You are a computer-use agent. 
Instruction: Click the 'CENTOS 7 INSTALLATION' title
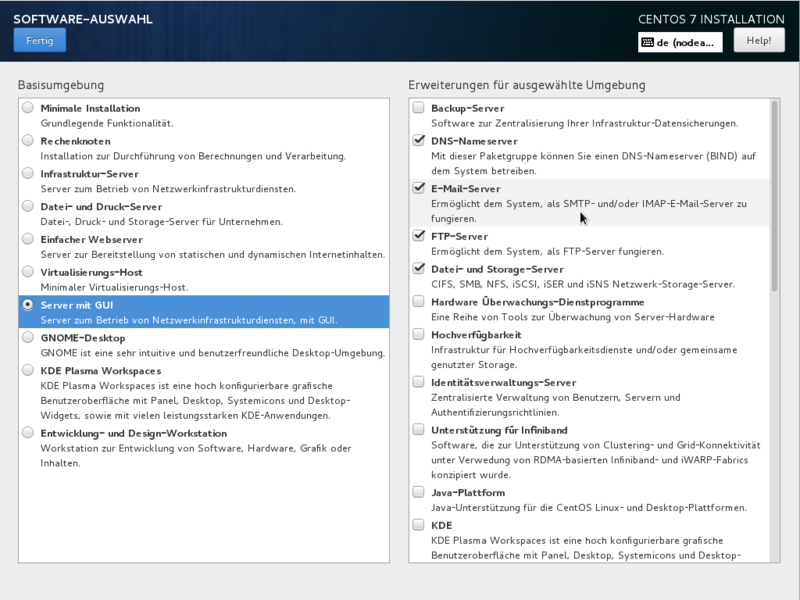(711, 19)
